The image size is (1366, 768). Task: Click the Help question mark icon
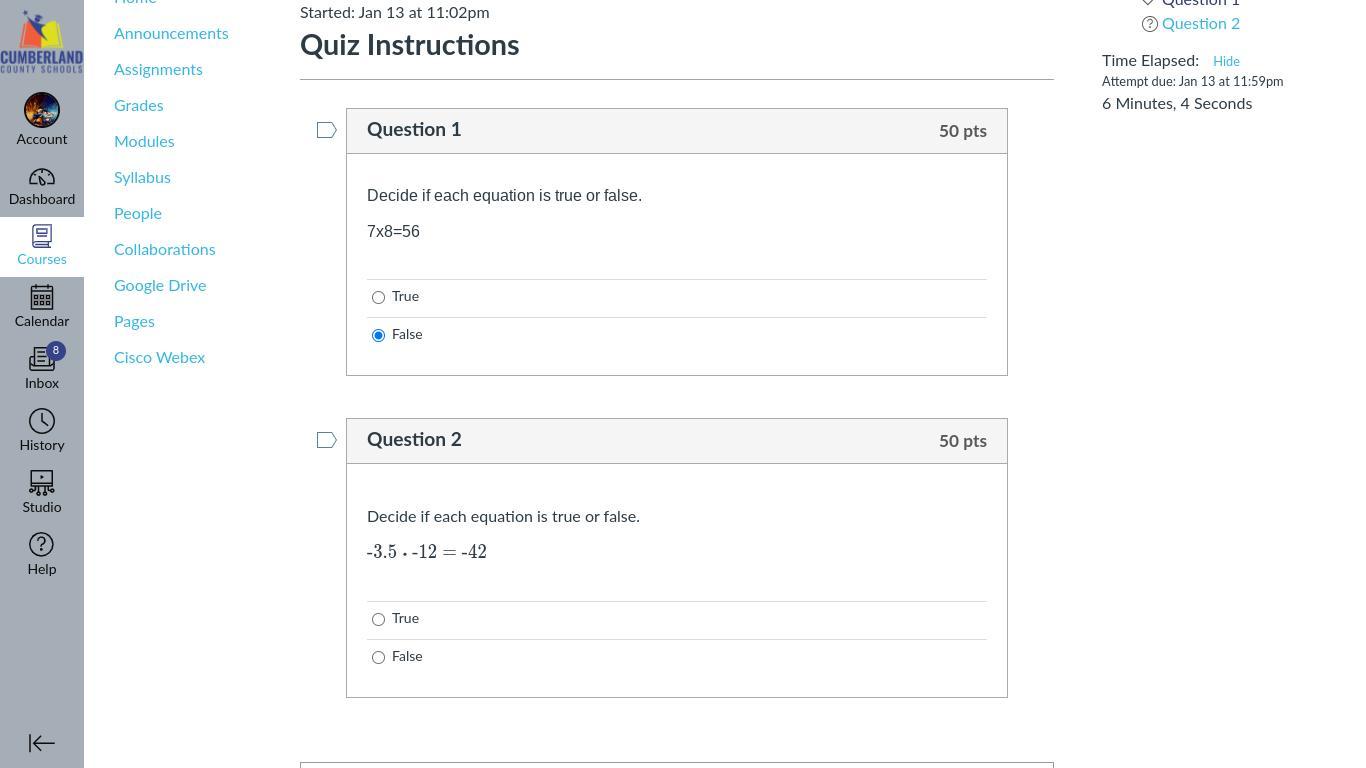click(42, 545)
